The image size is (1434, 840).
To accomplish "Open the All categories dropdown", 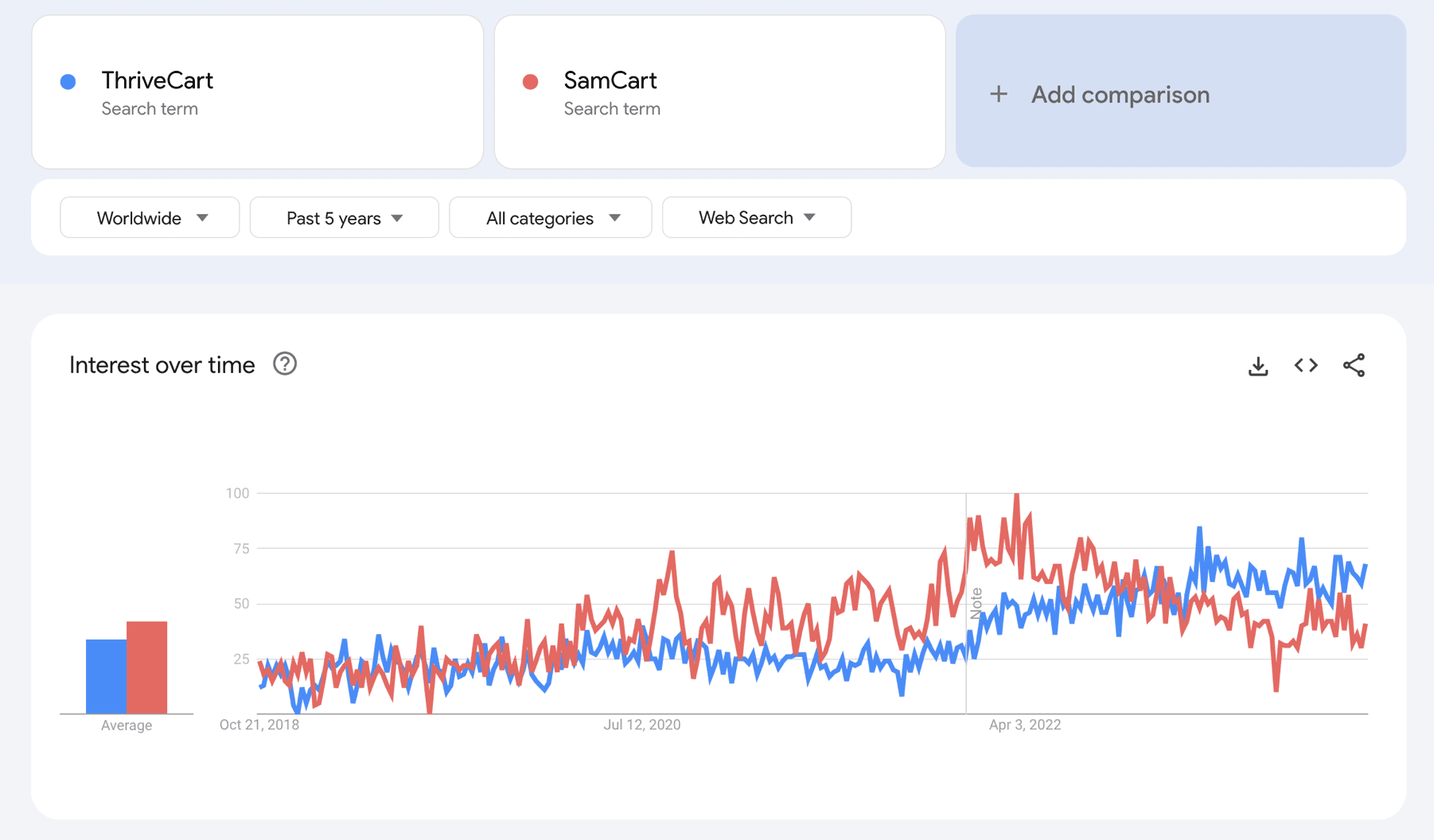I will tap(551, 217).
